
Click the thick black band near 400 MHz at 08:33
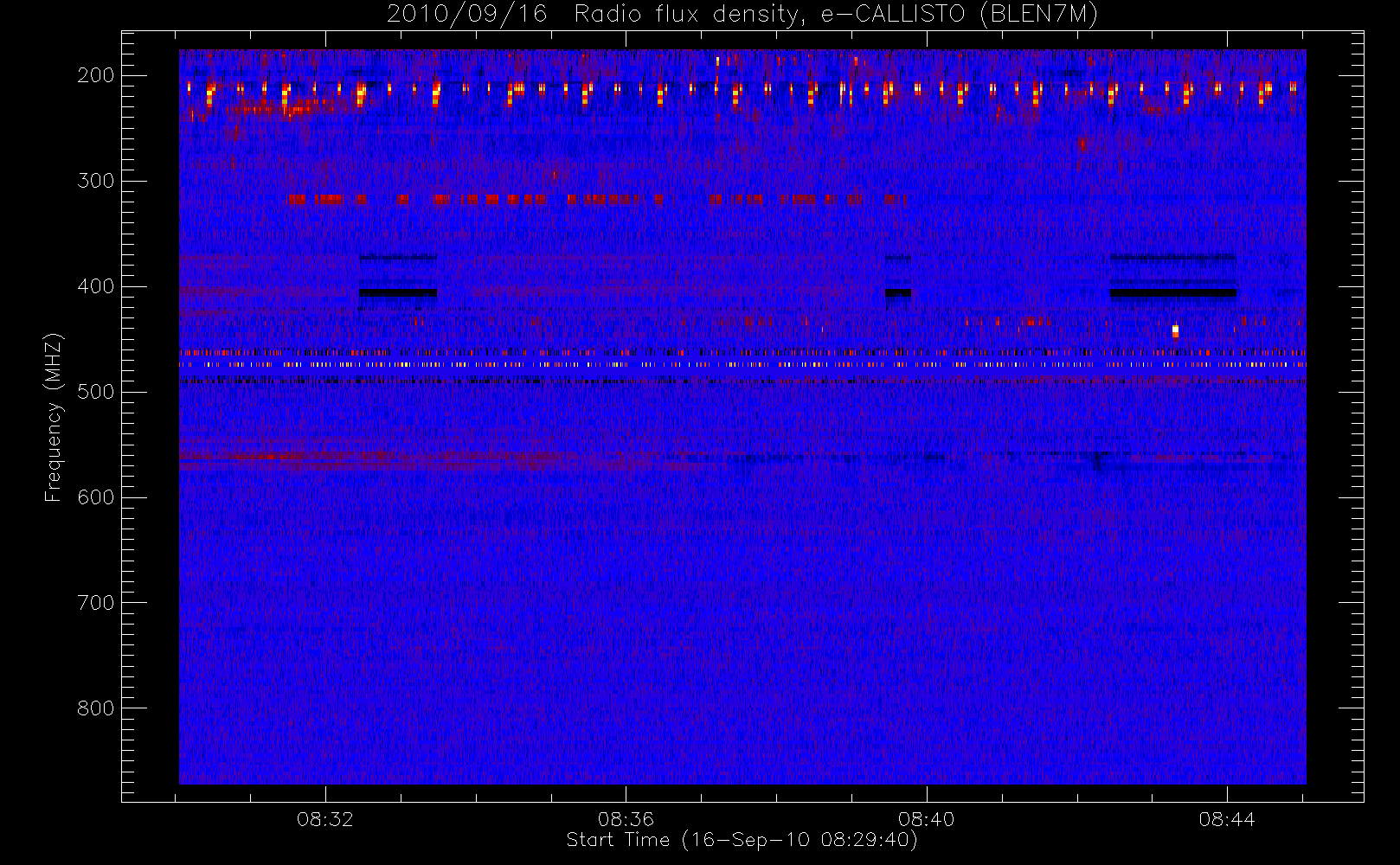pos(398,293)
